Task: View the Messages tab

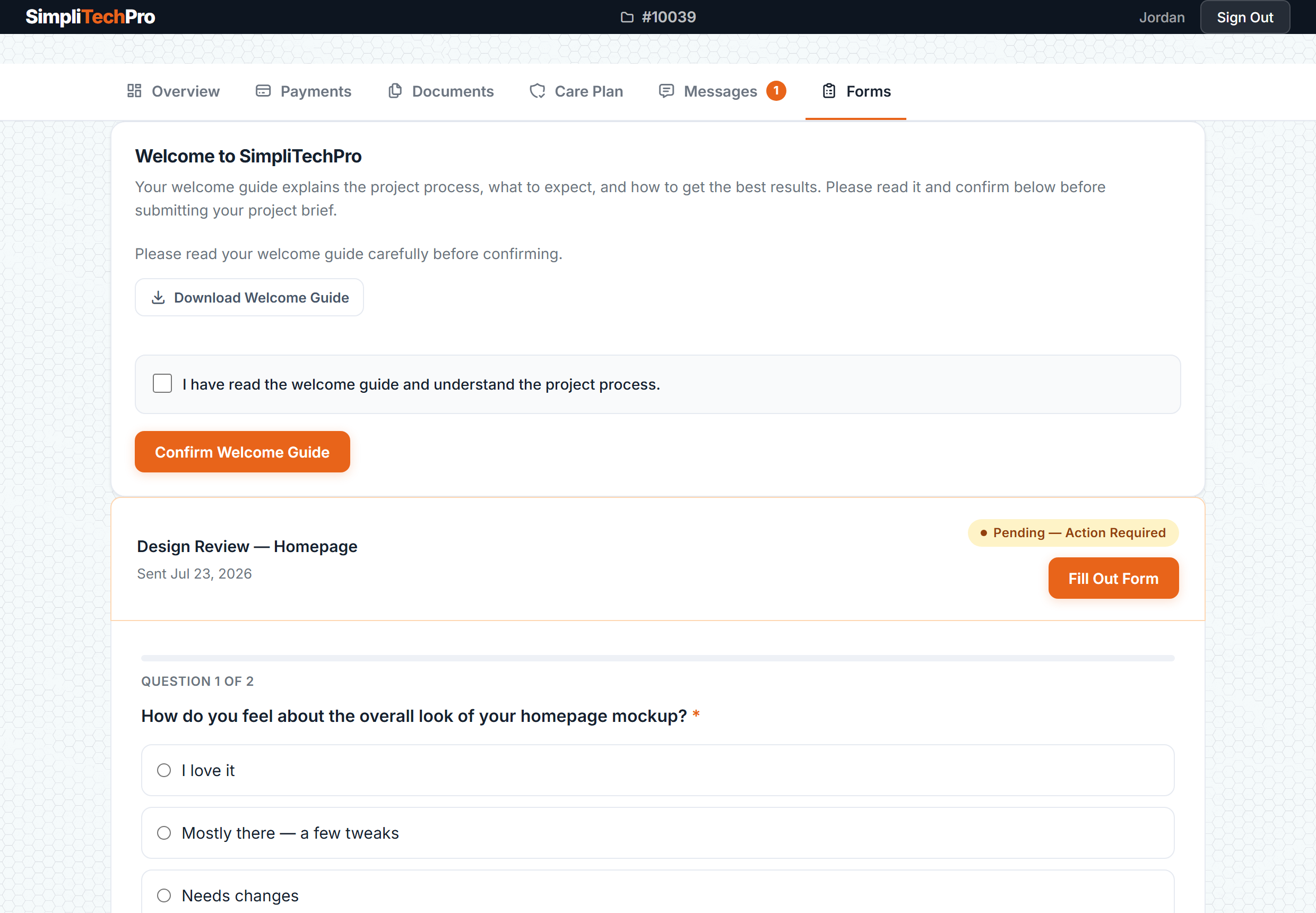Action: tap(722, 91)
